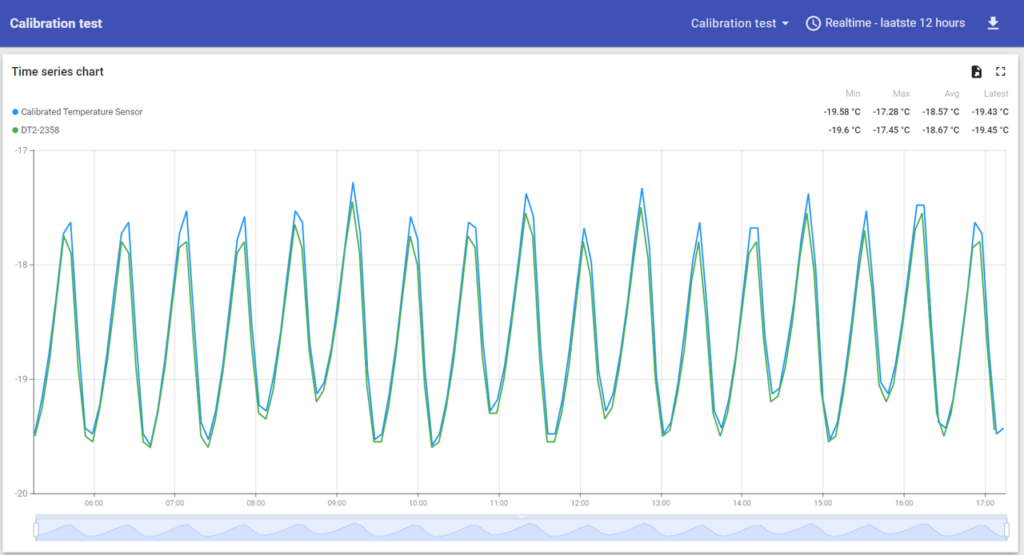This screenshot has height=555, width=1024.
Task: Click the green DT2-2358 legend dot
Action: pyautogui.click(x=15, y=130)
